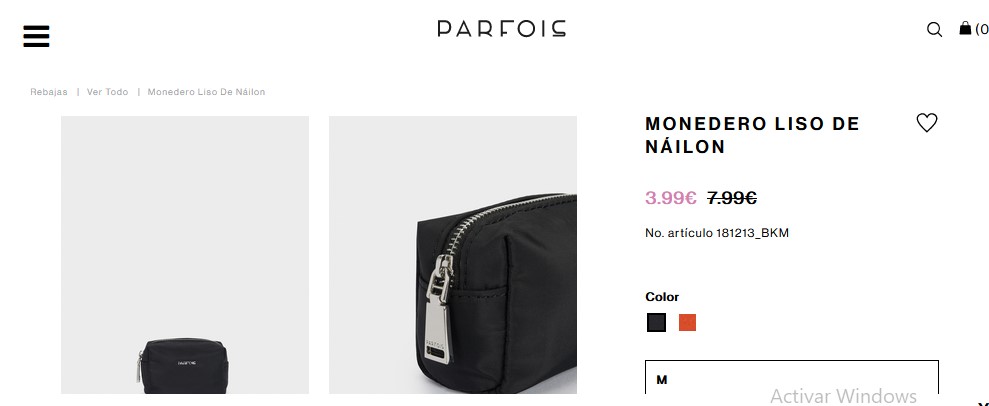Image resolution: width=989 pixels, height=406 pixels.
Task: Click the original price 7.99€
Action: [x=732, y=198]
